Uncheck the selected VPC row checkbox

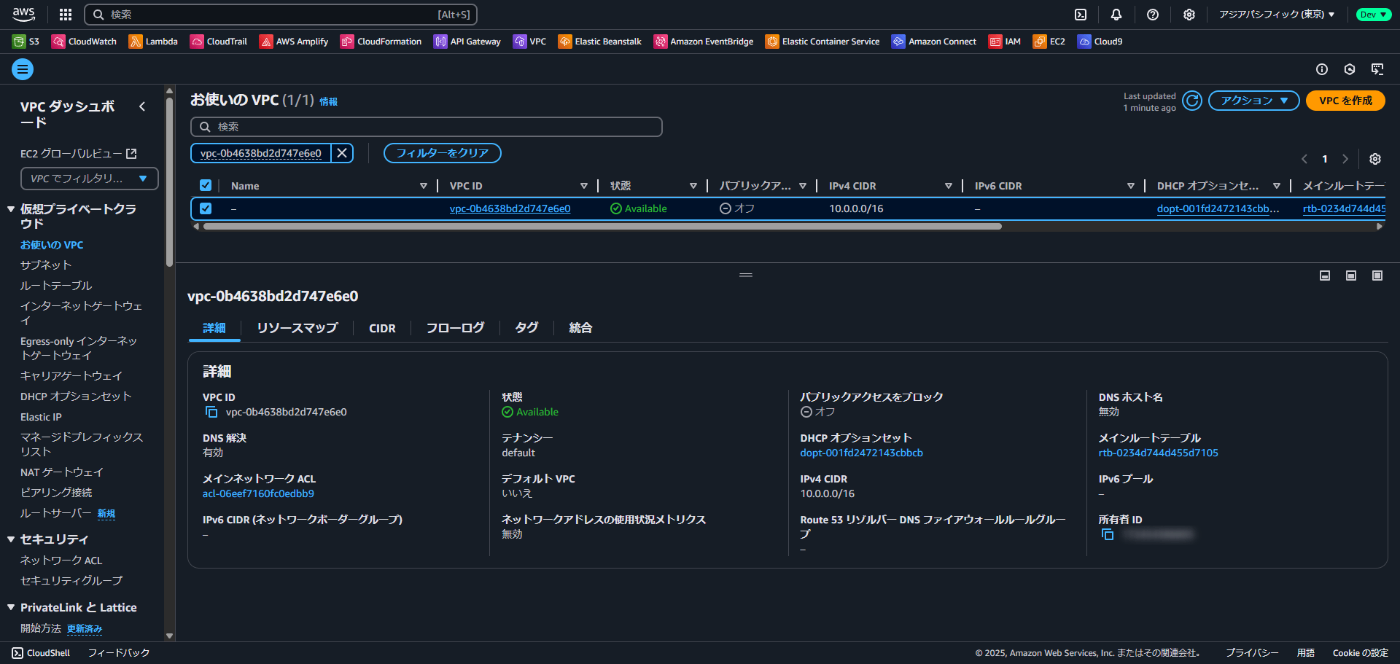click(x=206, y=208)
